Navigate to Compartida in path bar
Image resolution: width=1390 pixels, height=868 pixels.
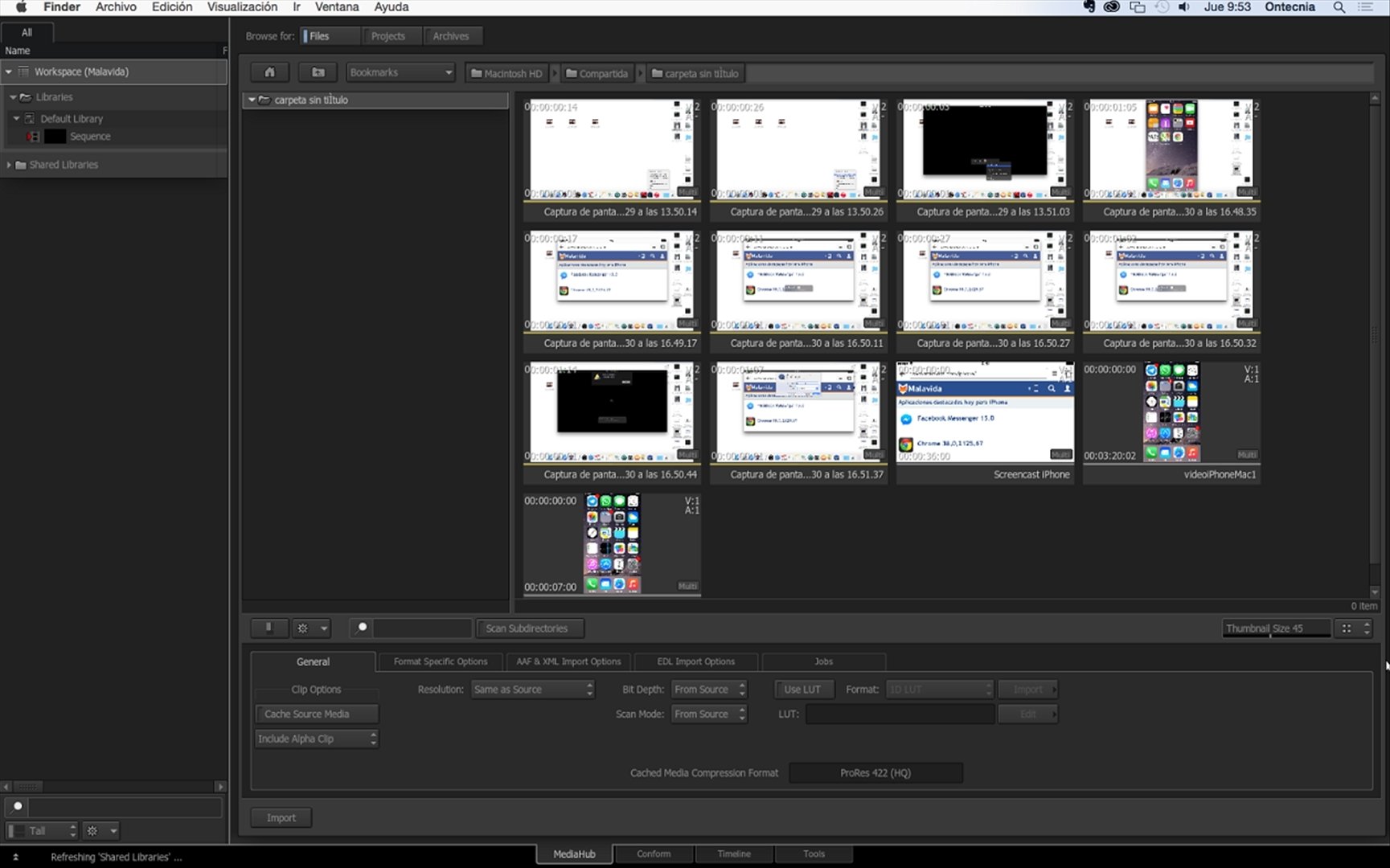pos(597,73)
